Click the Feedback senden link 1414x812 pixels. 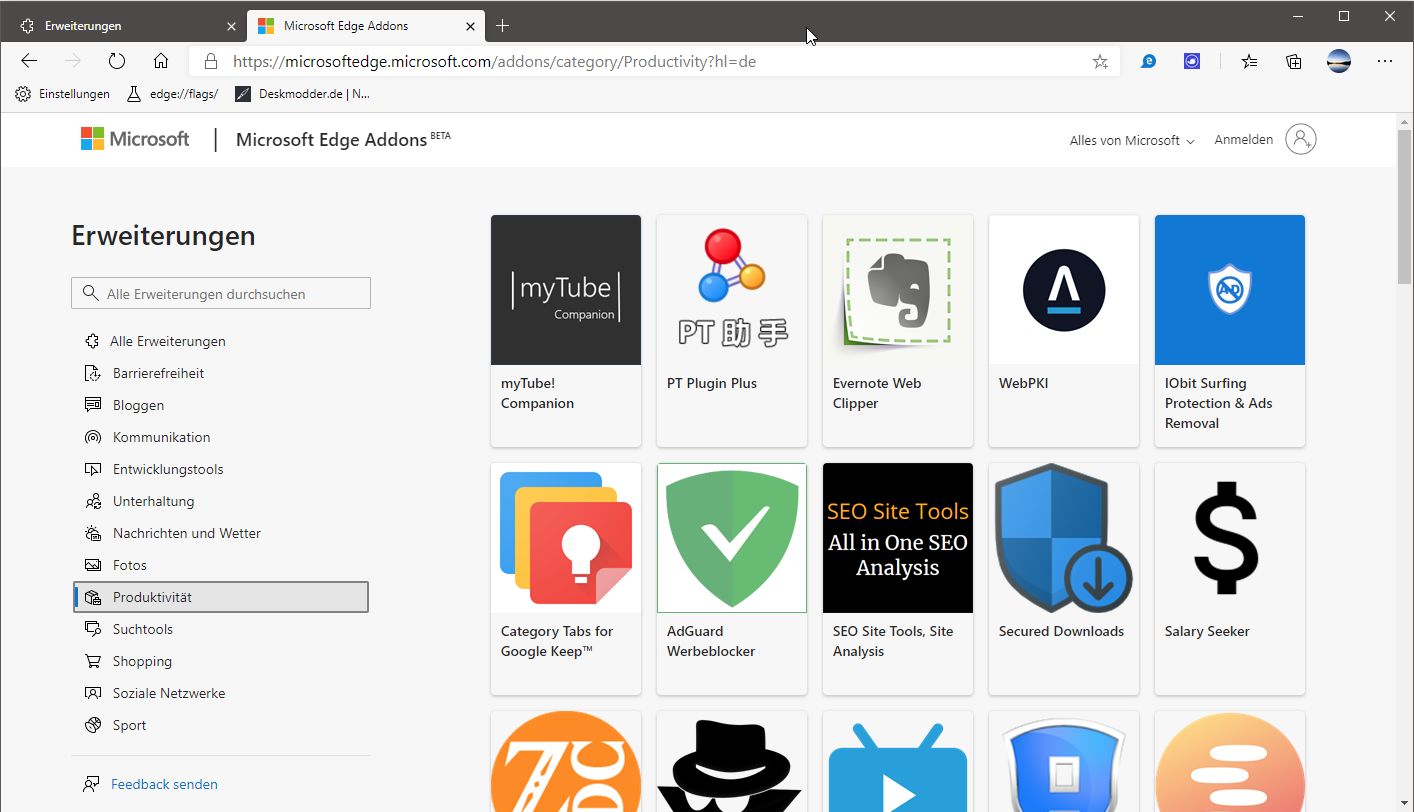click(164, 784)
